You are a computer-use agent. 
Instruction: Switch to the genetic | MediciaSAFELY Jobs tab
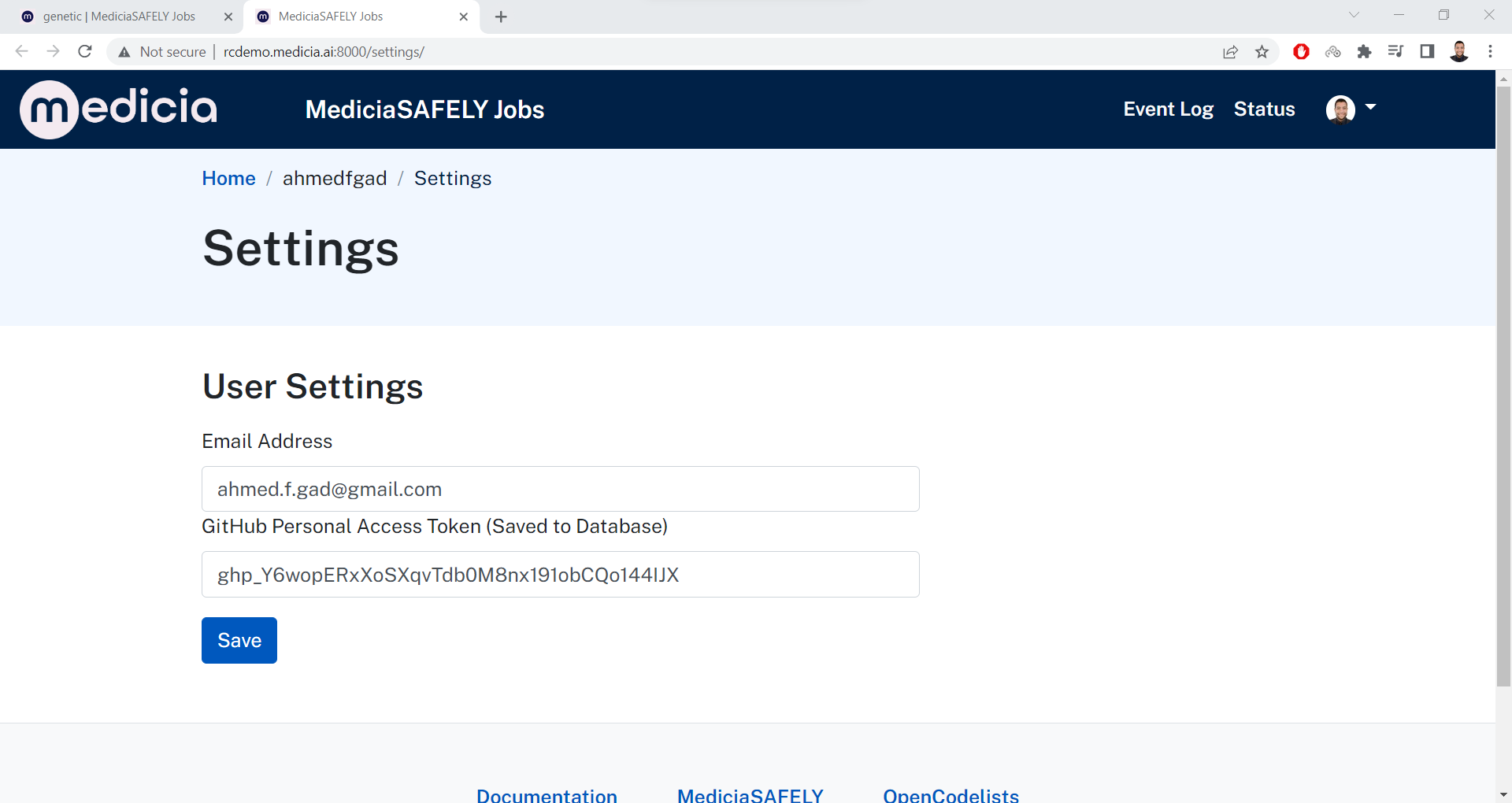119,17
